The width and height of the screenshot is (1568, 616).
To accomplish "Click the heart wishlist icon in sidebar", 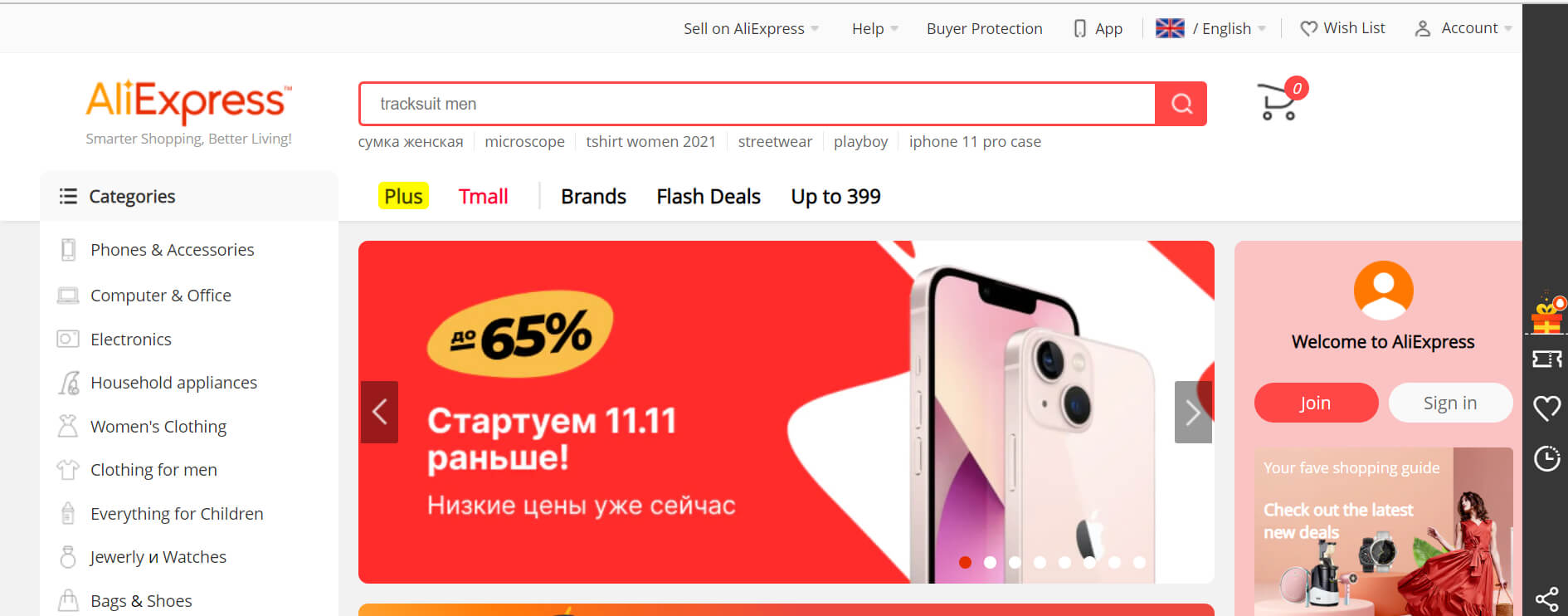I will pos(1546,408).
